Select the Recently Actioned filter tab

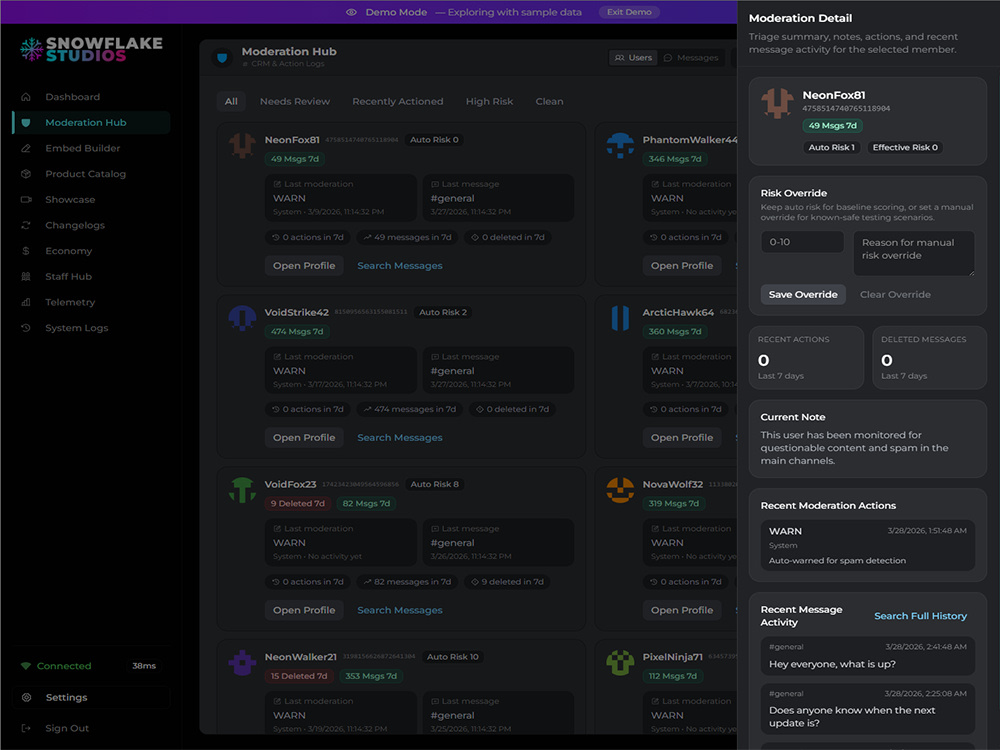click(x=397, y=101)
